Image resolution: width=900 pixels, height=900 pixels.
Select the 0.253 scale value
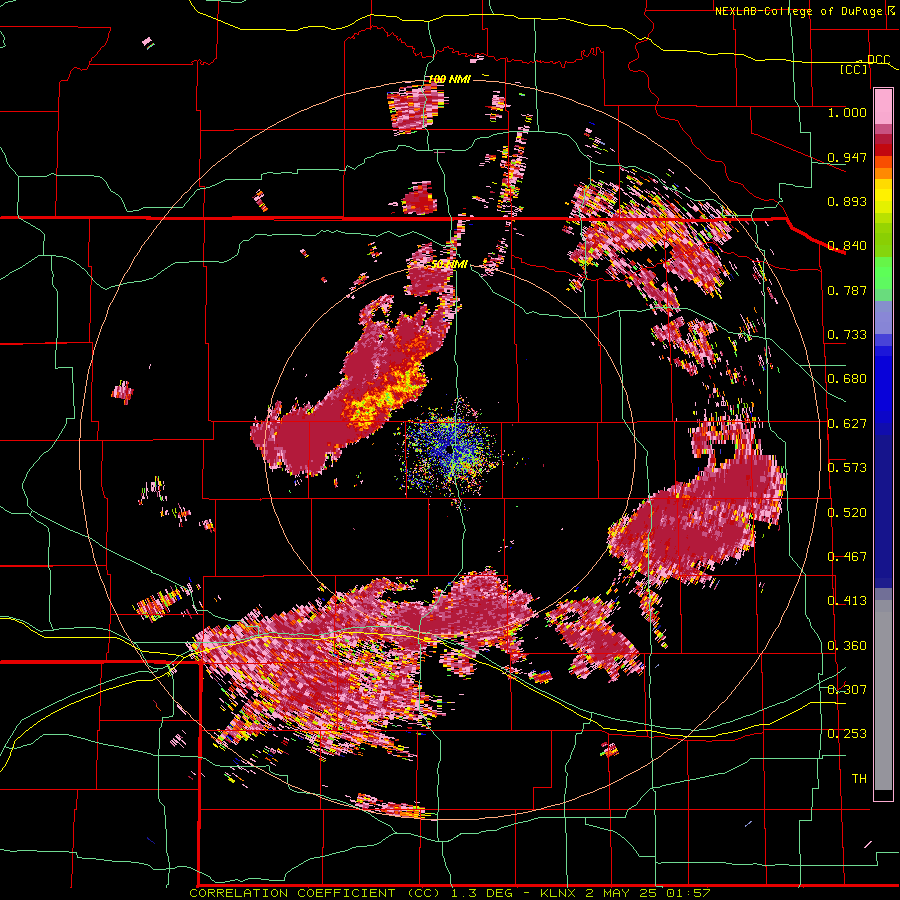pos(847,734)
